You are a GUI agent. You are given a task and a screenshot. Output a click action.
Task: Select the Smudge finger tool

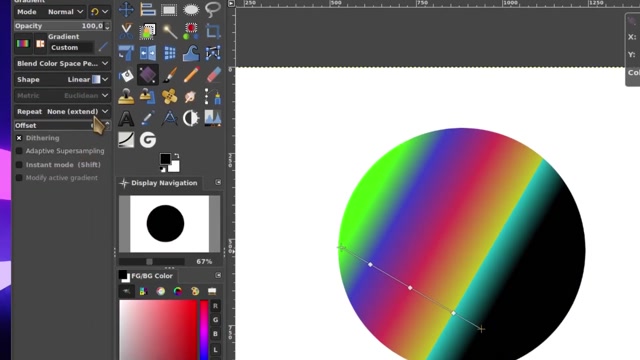191,97
